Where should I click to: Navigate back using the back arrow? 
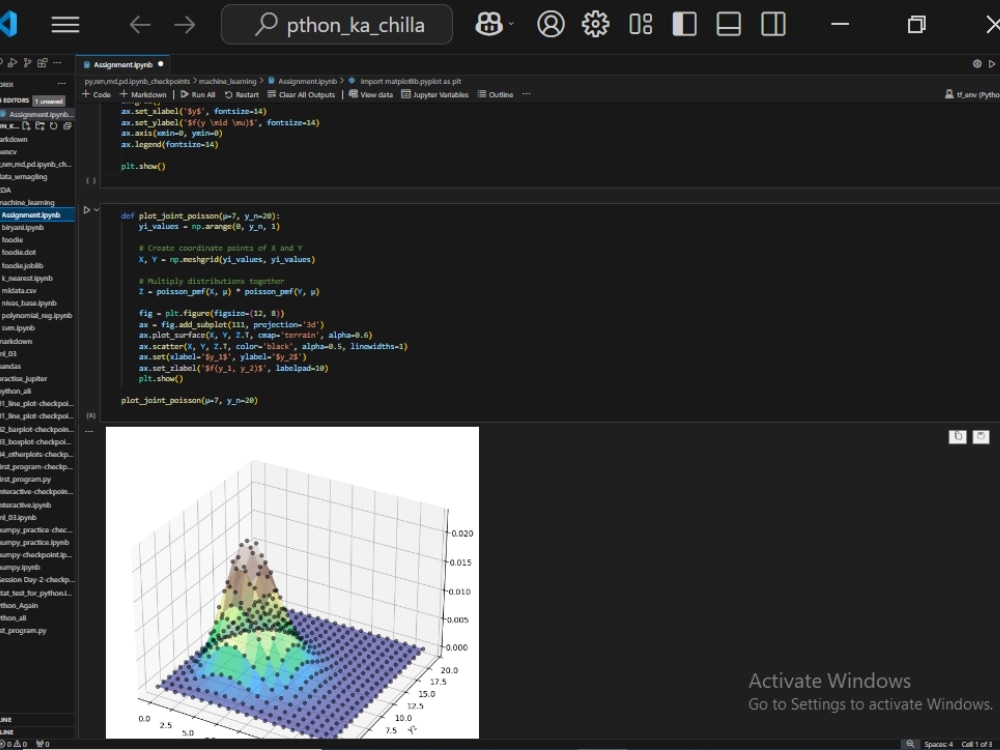(139, 24)
